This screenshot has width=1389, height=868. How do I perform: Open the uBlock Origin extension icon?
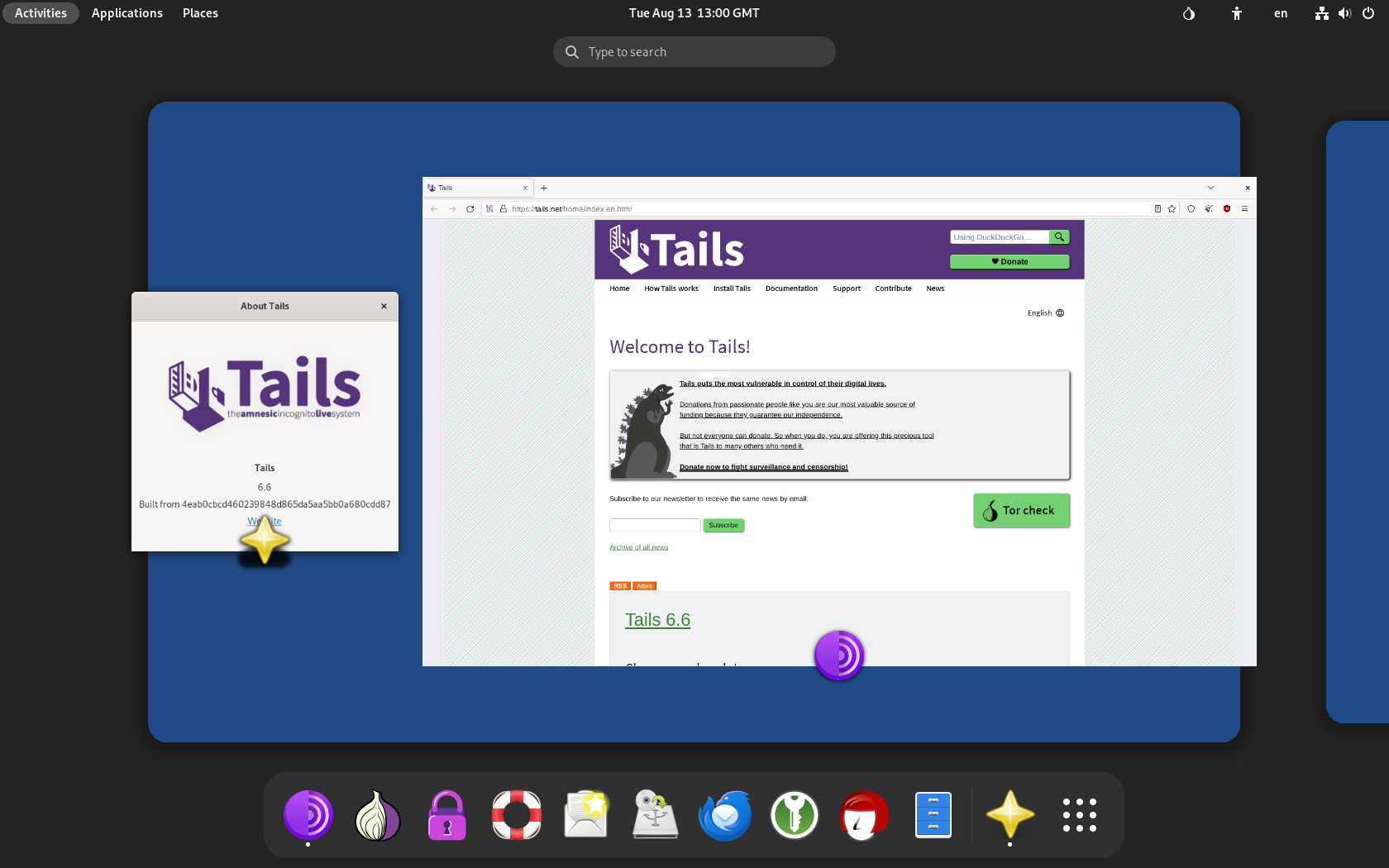(x=1227, y=209)
